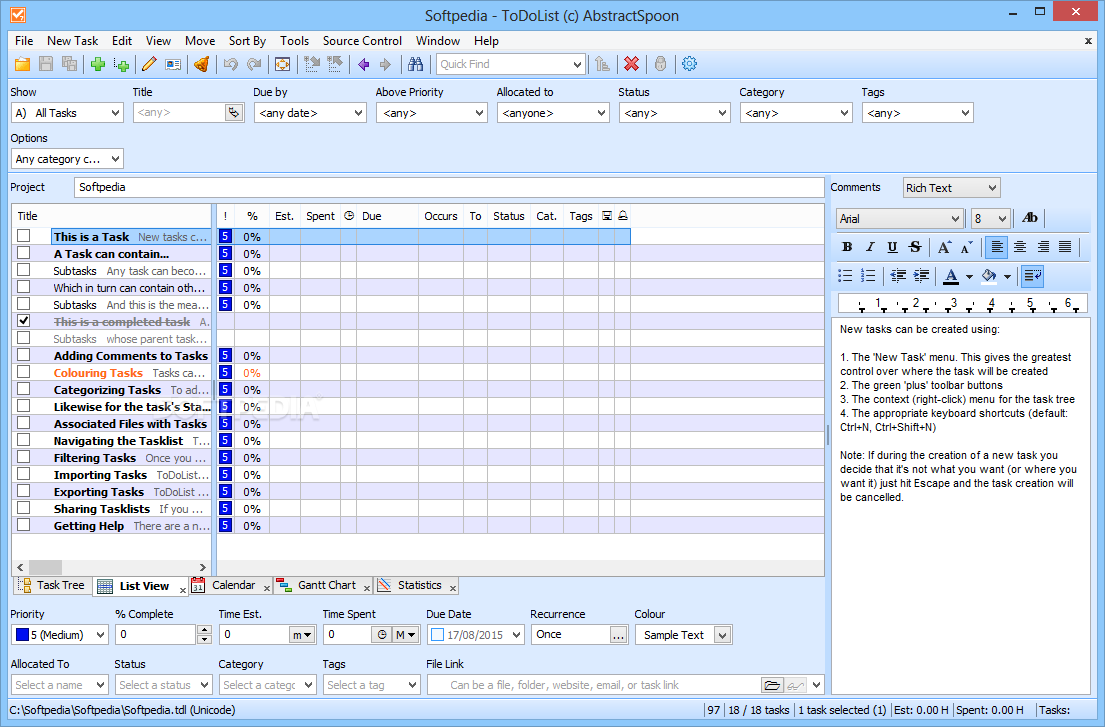The image size is (1105, 727).
Task: Click the Recurrence '...' browse button
Action: click(x=618, y=635)
